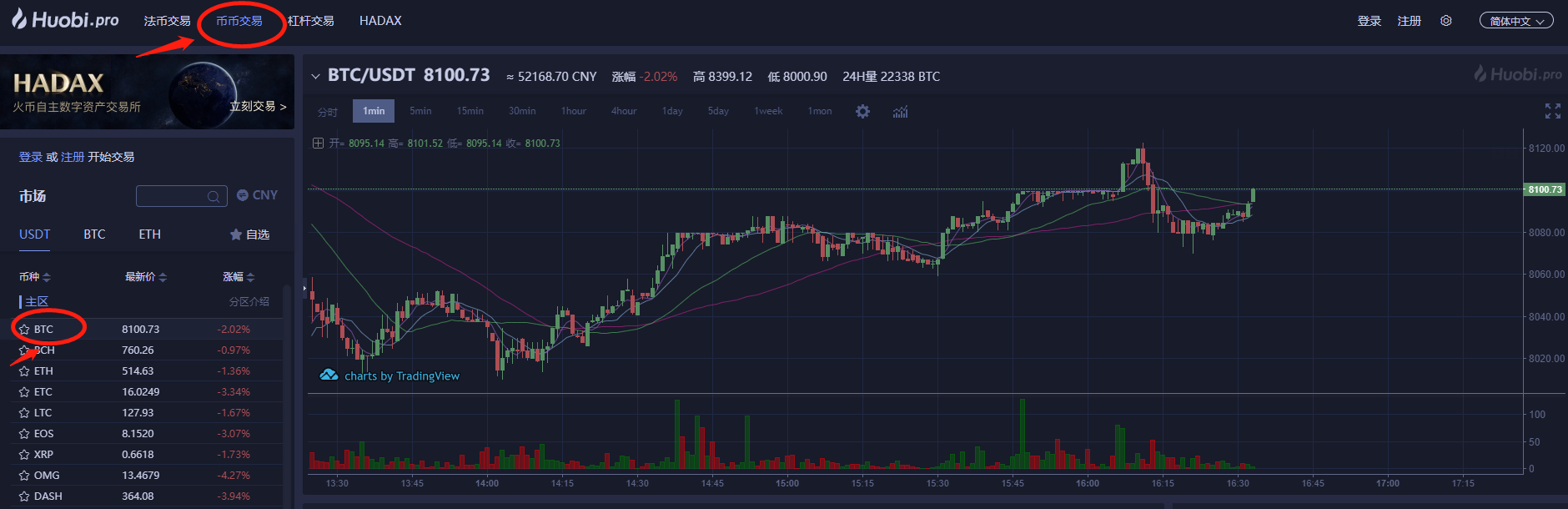Image resolution: width=1568 pixels, height=509 pixels.
Task: Select 1hour chart interval
Action: pyautogui.click(x=574, y=111)
